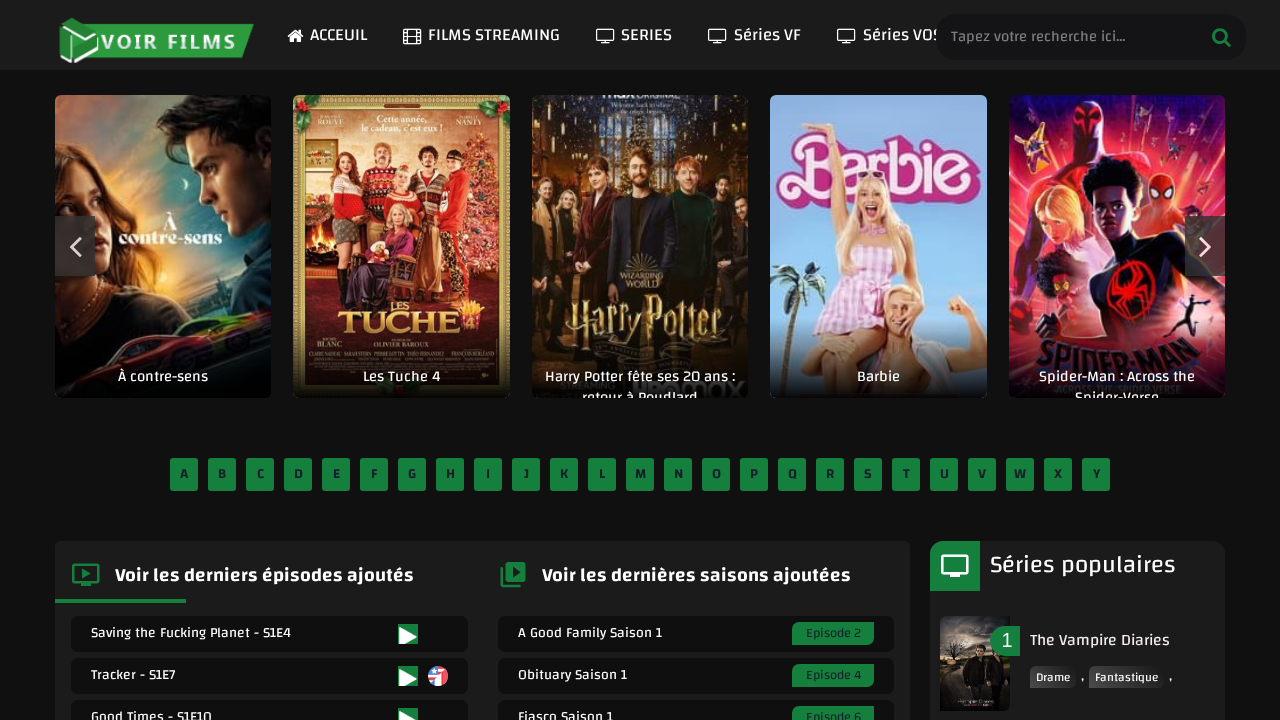Click the latest seasons section icon

(x=513, y=574)
